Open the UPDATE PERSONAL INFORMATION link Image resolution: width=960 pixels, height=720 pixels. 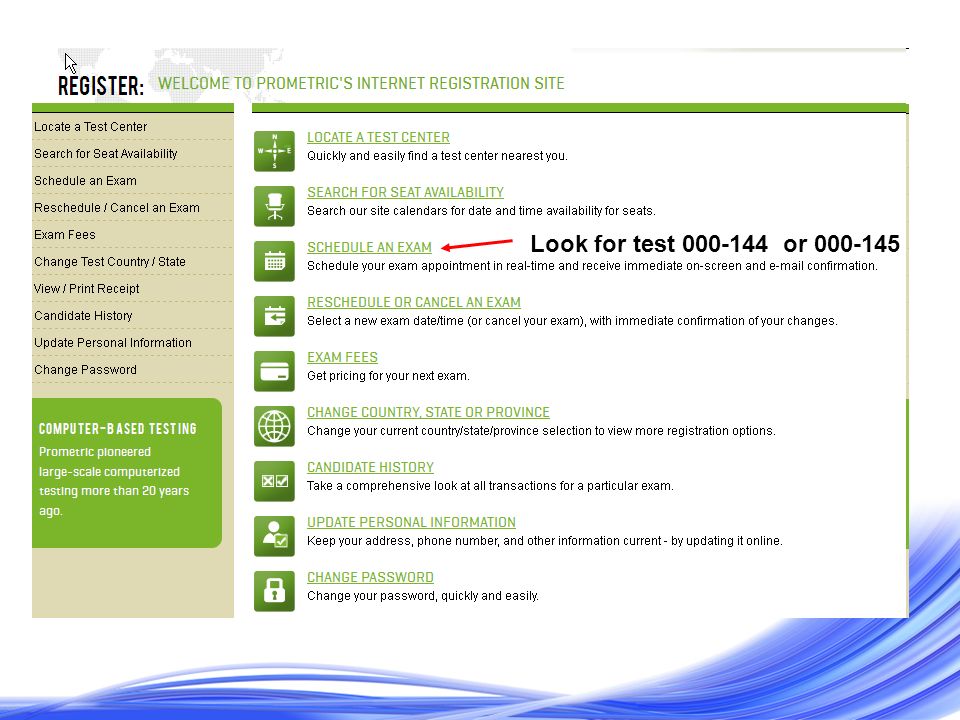(411, 523)
